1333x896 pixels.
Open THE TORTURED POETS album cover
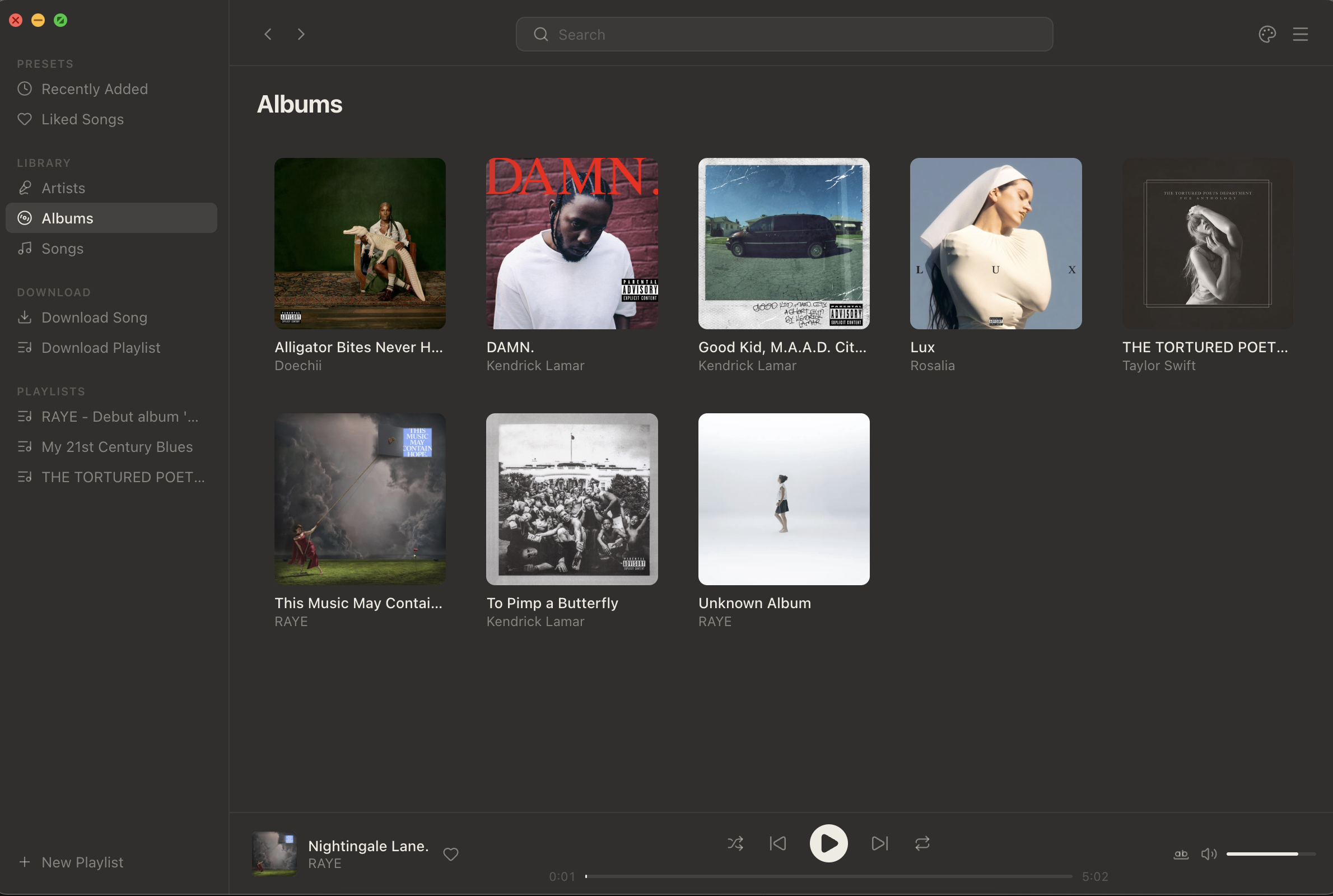[x=1208, y=244]
